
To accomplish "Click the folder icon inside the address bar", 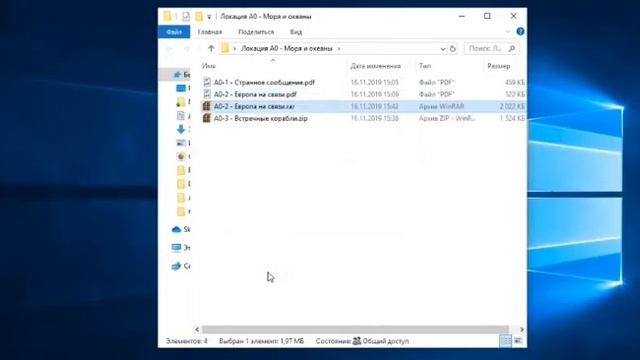I will coord(225,49).
